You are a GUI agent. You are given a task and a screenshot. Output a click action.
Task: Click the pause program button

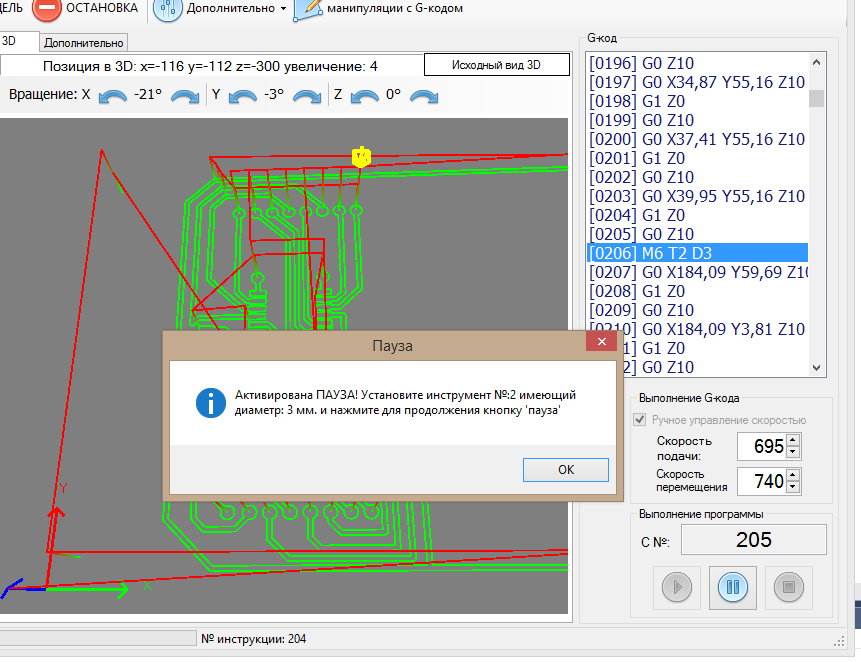[733, 587]
